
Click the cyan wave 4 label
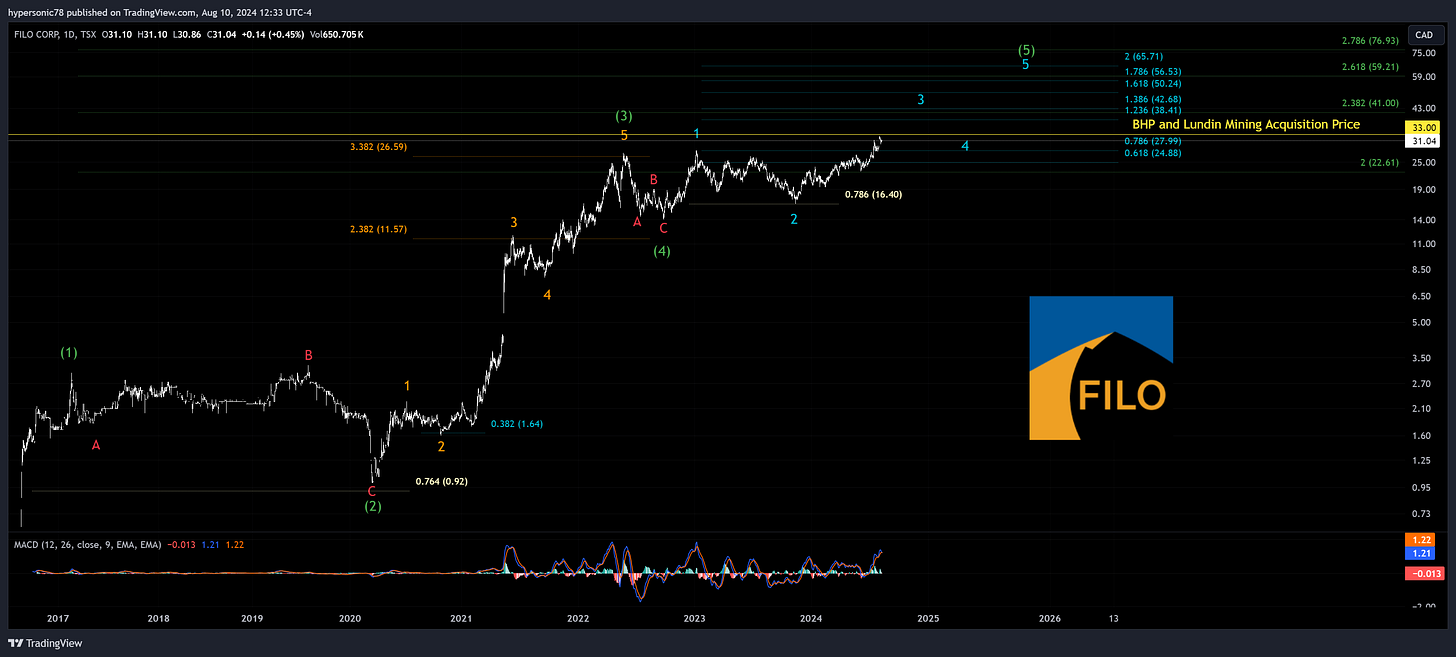pos(965,147)
